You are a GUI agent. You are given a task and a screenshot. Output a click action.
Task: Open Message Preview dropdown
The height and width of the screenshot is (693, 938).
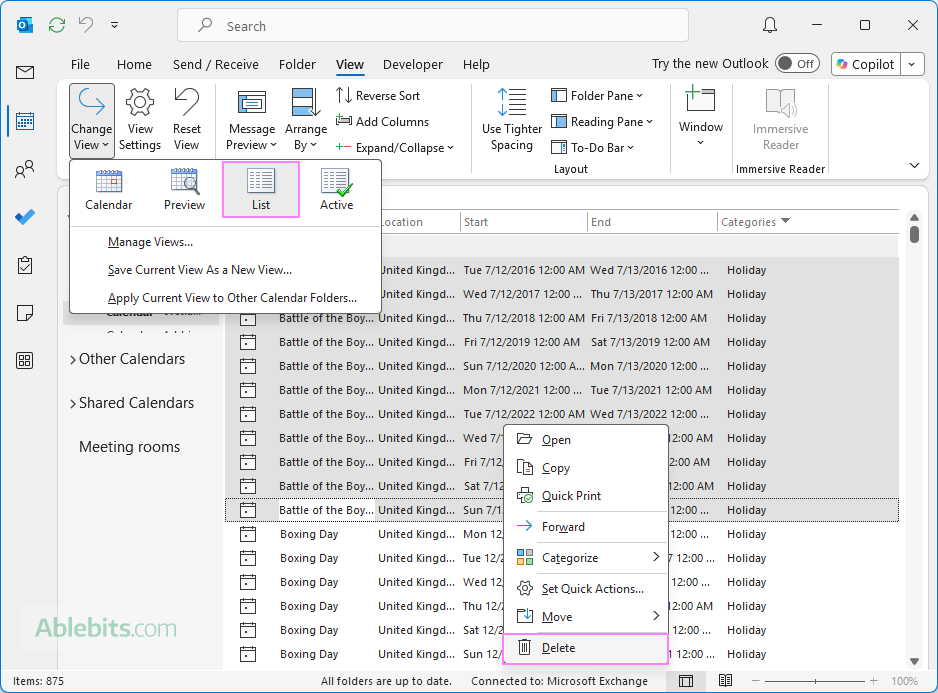coord(252,120)
